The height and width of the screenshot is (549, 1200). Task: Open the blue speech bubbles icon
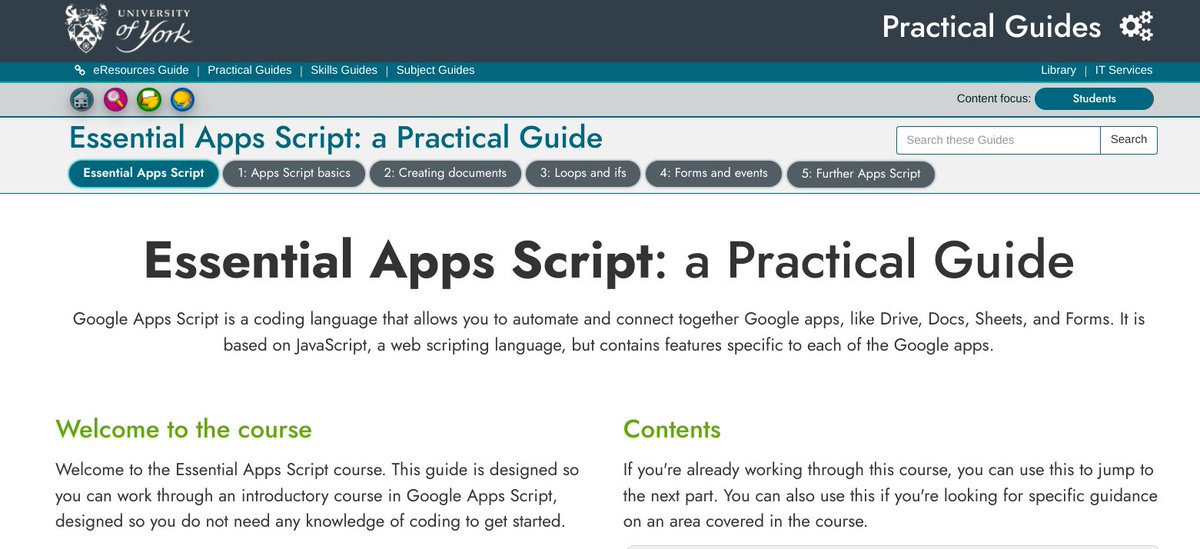coord(182,99)
